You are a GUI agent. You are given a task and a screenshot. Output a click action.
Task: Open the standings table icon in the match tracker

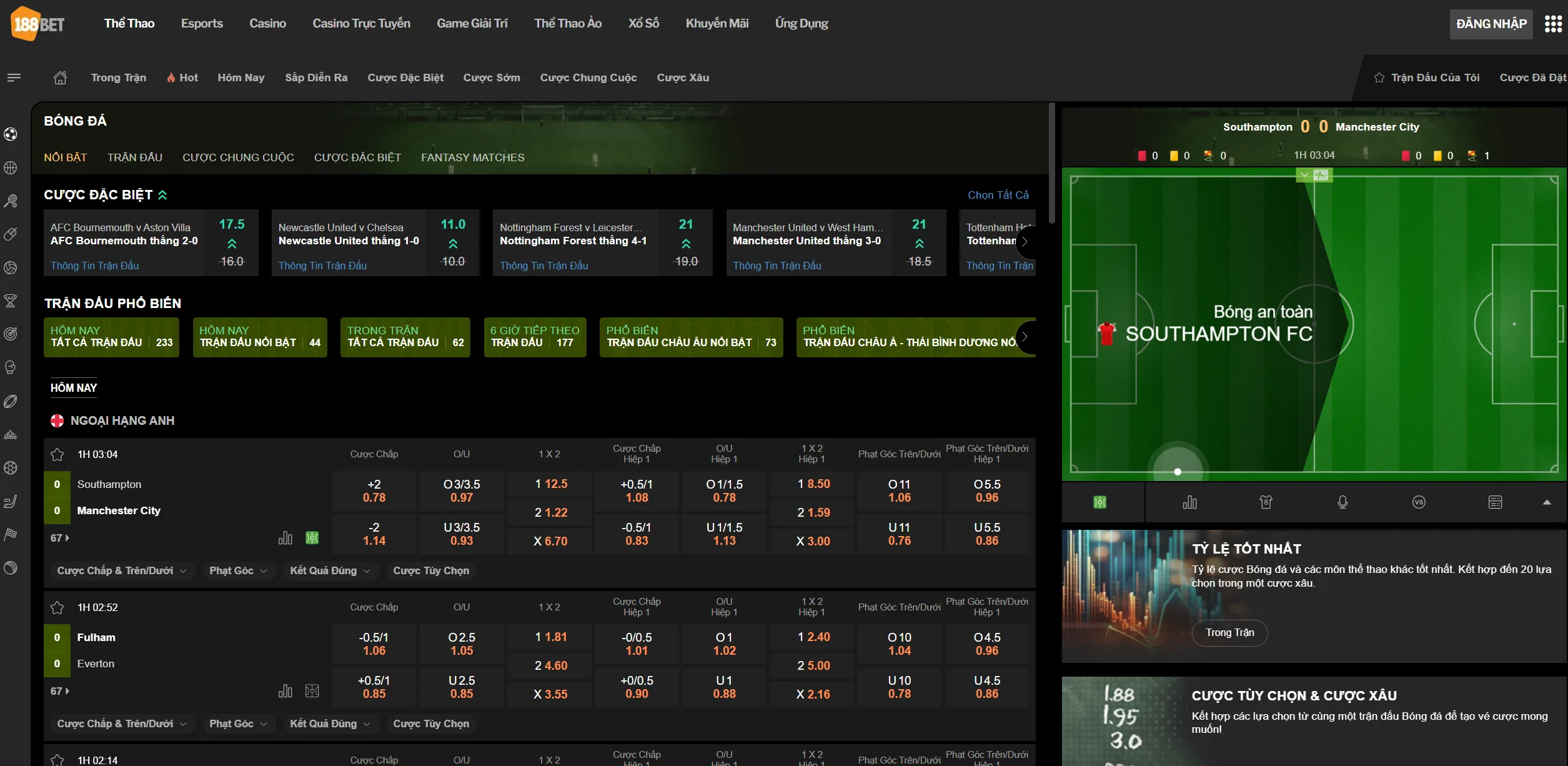point(1495,502)
